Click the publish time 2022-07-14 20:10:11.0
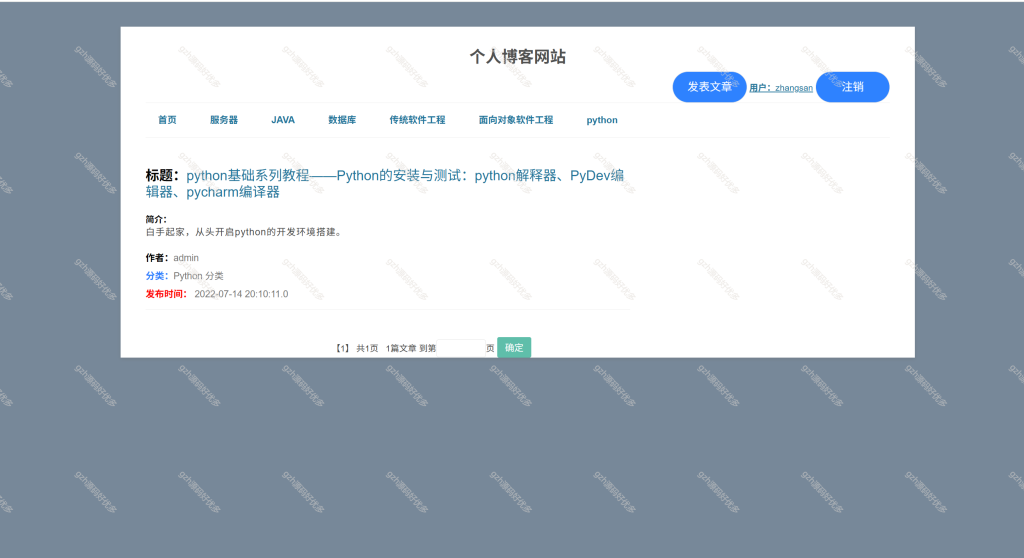Viewport: 1024px width, 558px height. (x=241, y=294)
